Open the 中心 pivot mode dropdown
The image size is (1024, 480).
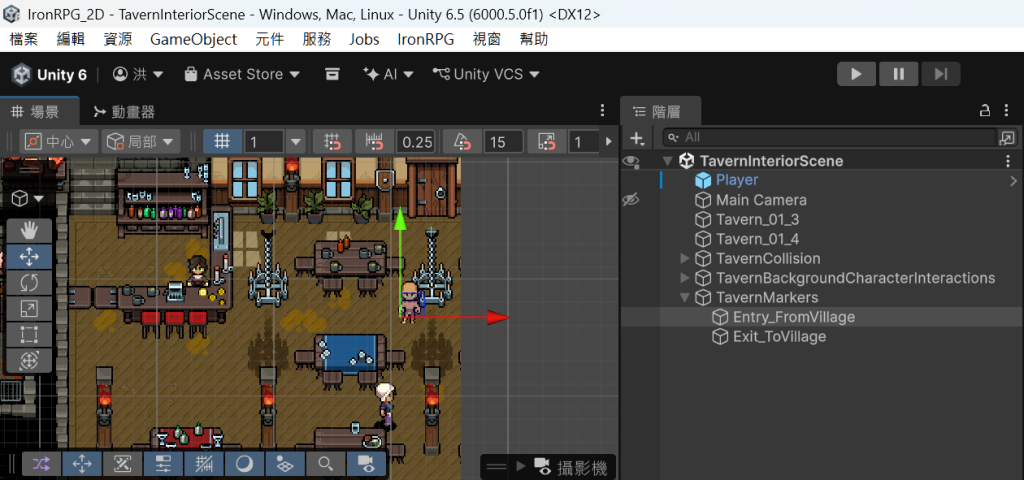(x=59, y=141)
